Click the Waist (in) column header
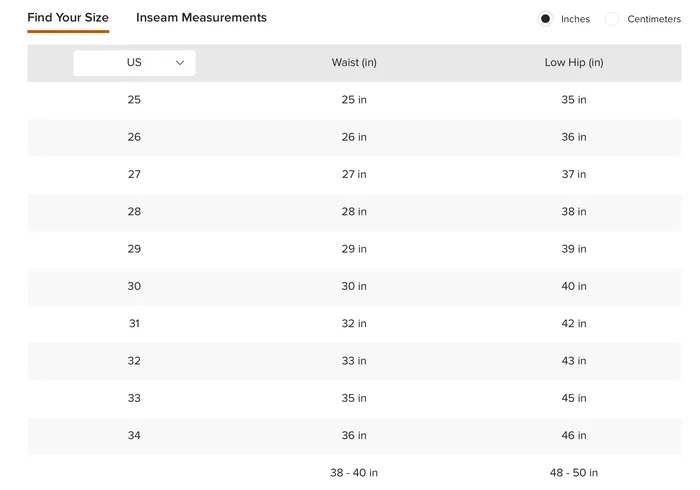 [354, 62]
